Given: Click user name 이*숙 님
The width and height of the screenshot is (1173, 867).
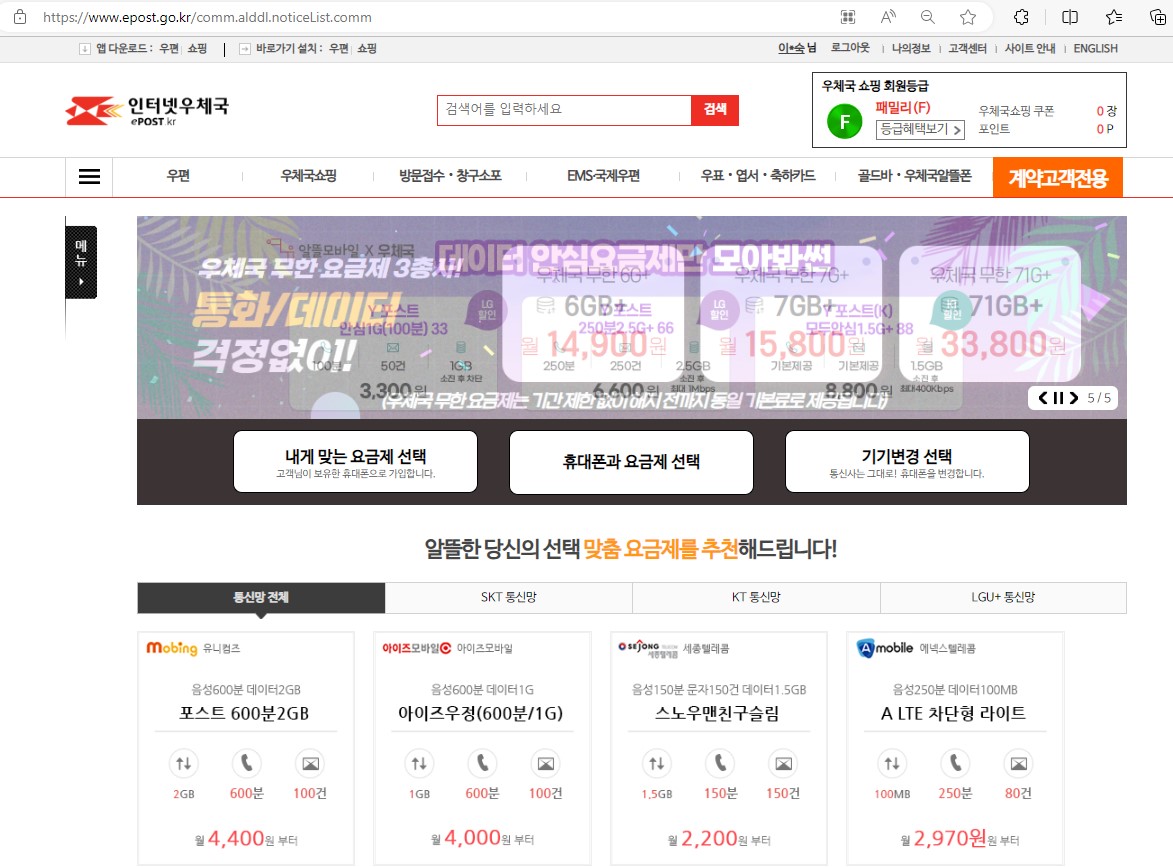Looking at the screenshot, I should coord(797,48).
